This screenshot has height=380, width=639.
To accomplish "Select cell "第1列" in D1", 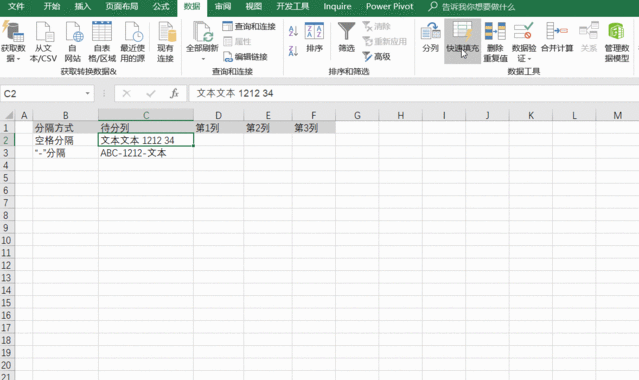I will 218,128.
